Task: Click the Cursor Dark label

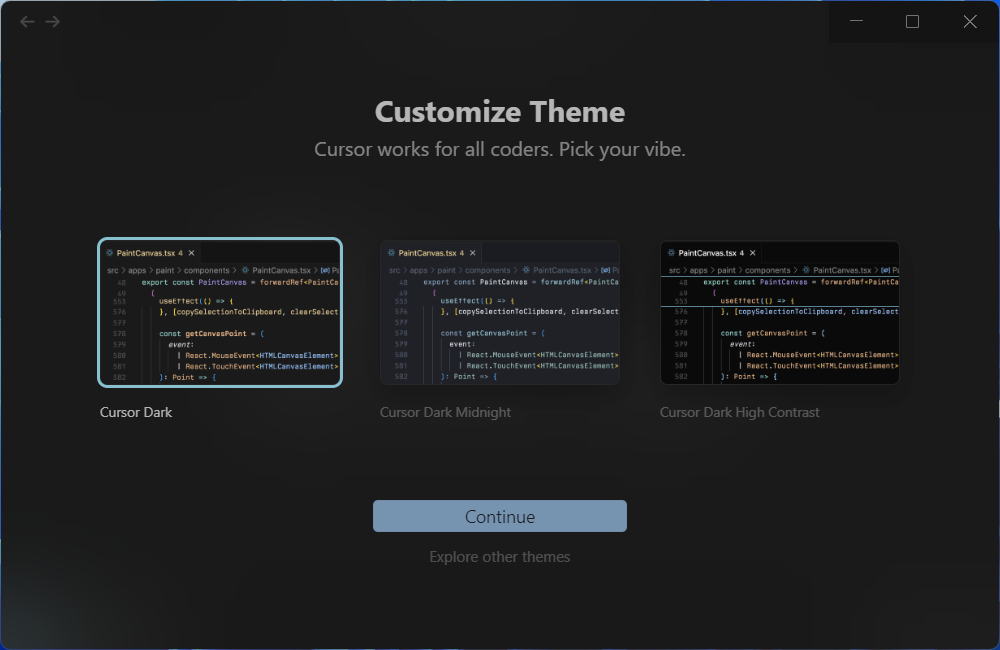Action: coord(136,412)
